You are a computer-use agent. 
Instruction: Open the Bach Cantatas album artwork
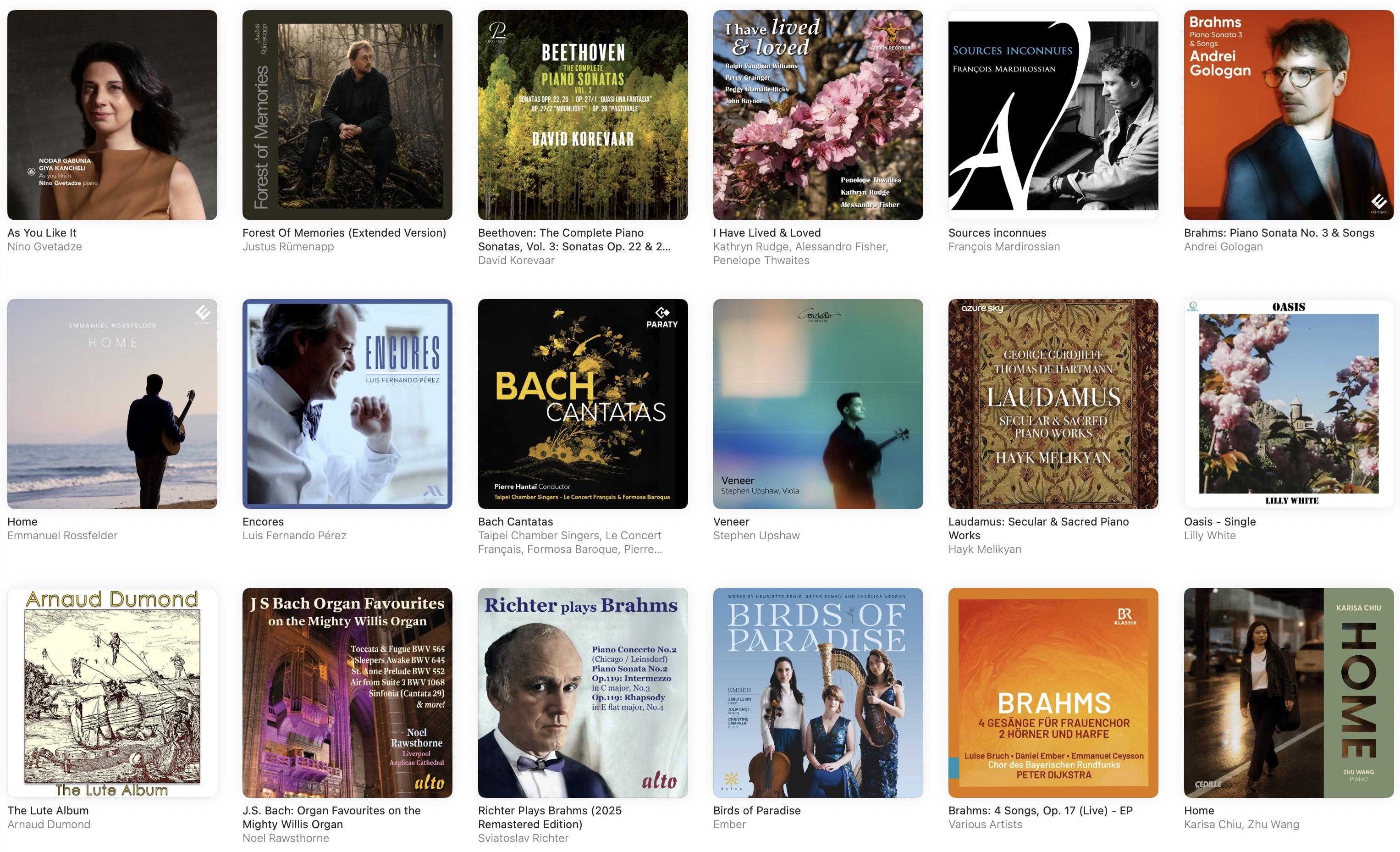pos(583,404)
